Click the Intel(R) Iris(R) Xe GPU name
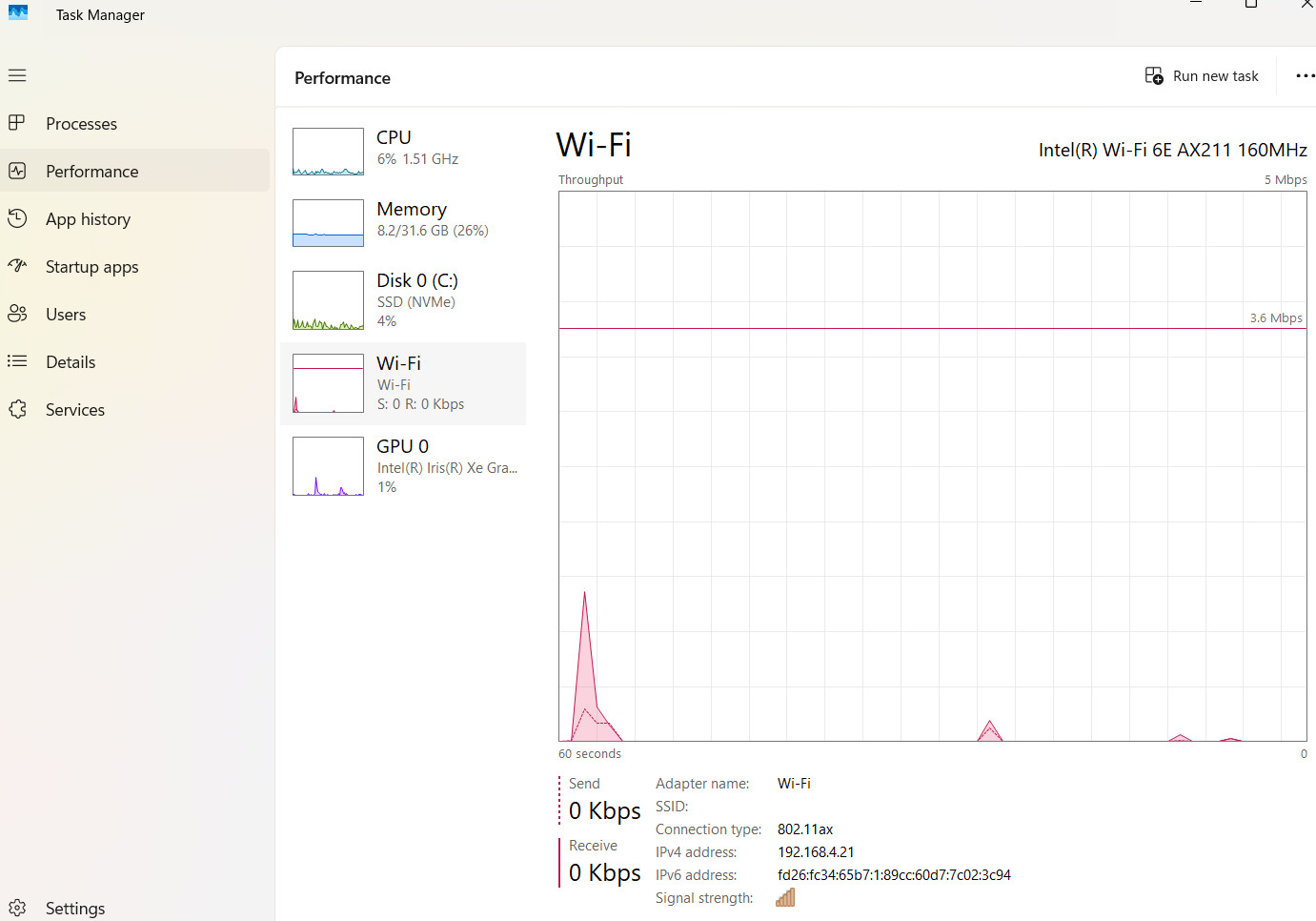 pos(447,468)
